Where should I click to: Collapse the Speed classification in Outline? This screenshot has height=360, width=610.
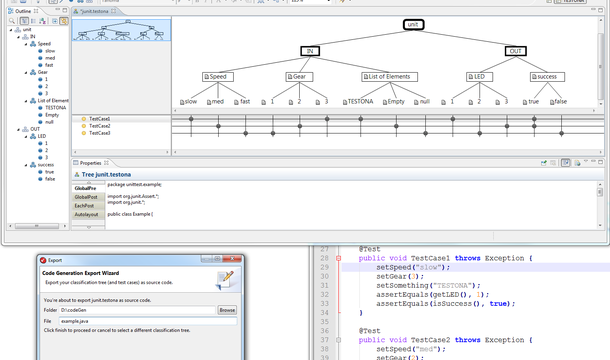point(26,44)
